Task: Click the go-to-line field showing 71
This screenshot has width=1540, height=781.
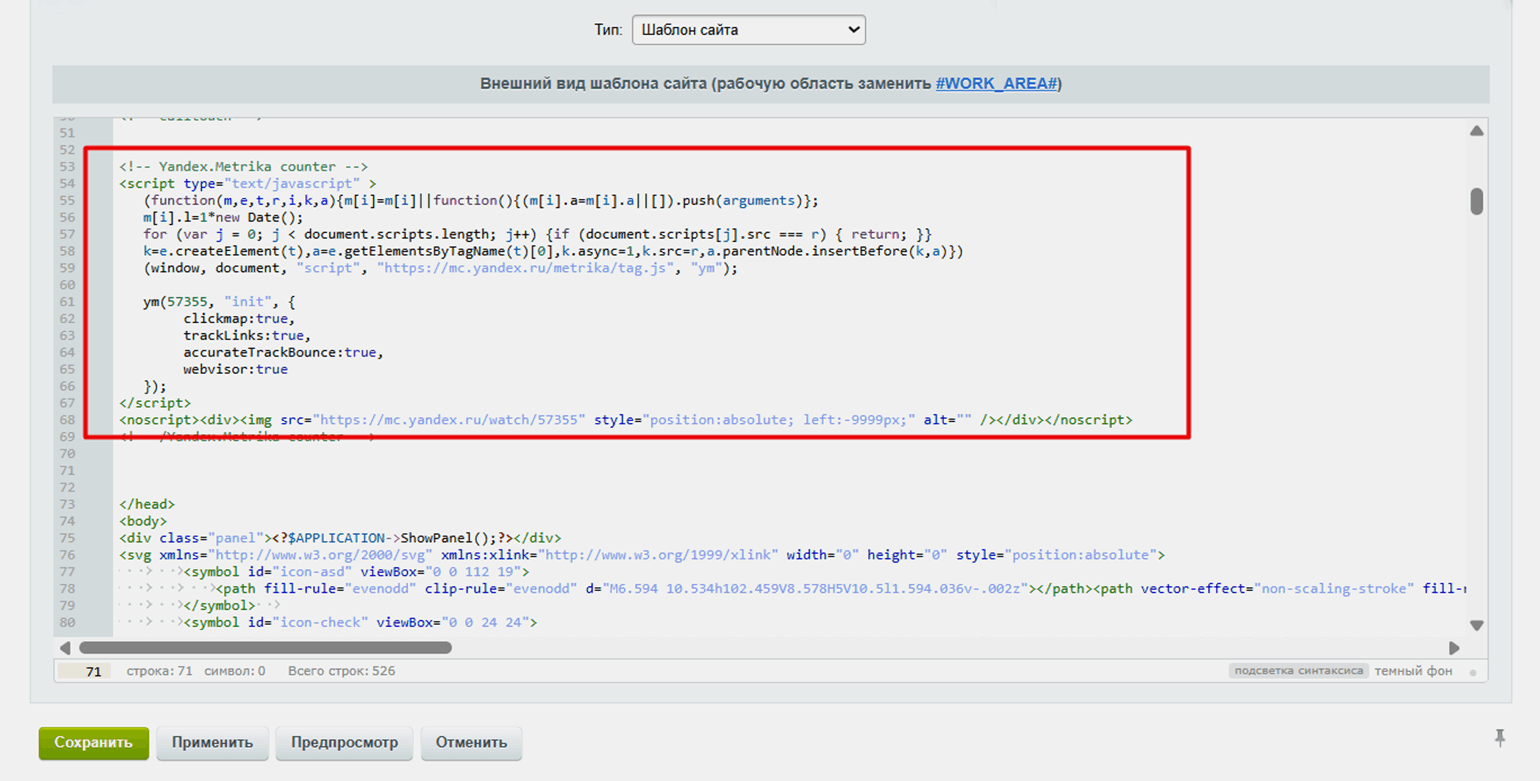Action: point(84,672)
